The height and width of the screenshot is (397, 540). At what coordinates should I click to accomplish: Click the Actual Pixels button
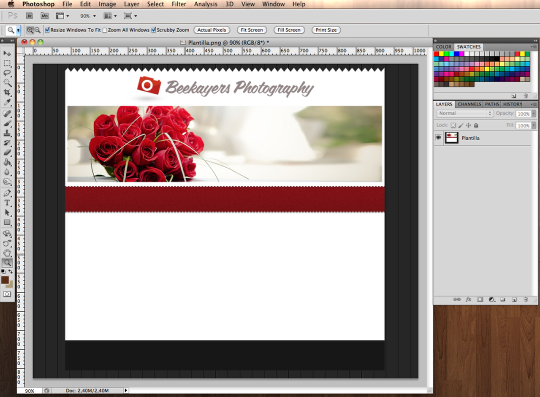[x=212, y=30]
